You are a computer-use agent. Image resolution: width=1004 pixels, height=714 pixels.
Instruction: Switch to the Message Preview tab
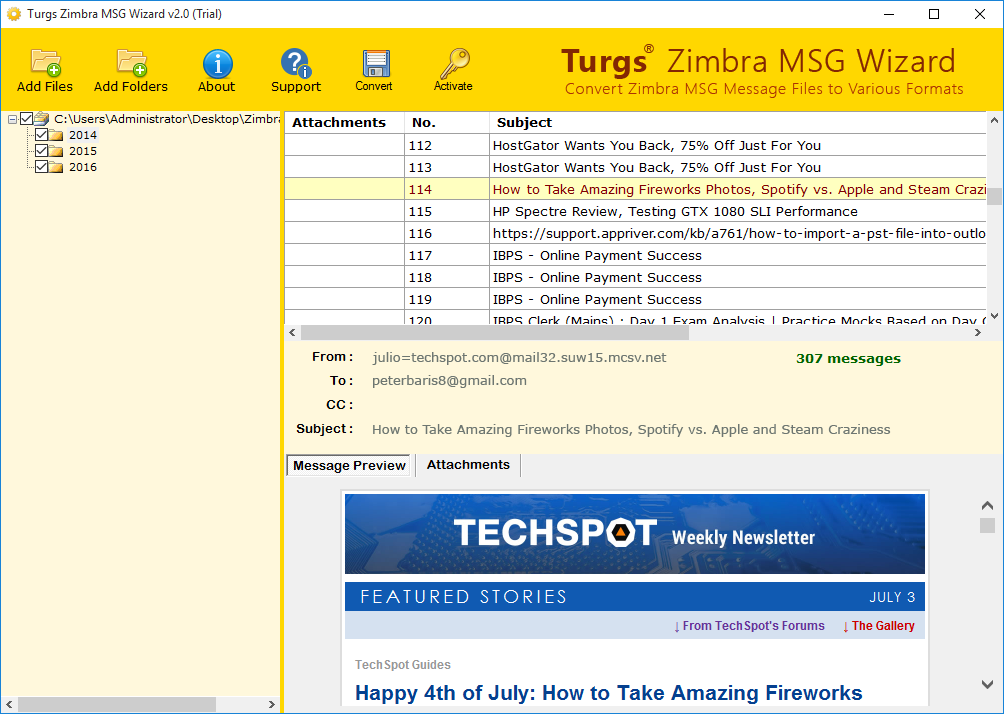click(x=349, y=466)
